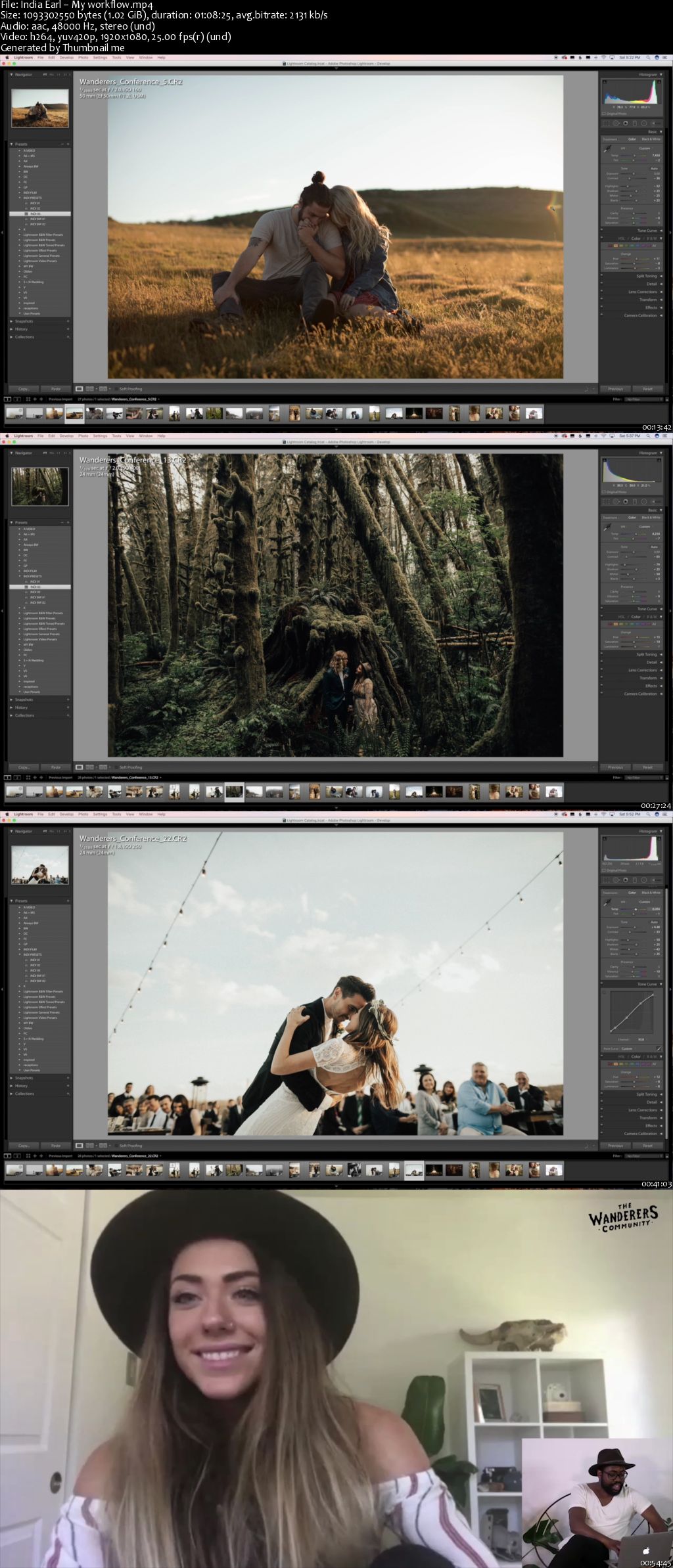Collapse the Navigator panel in Wanderers_Conference_5 frame
Viewport: 673px width, 1568px height.
(12, 74)
